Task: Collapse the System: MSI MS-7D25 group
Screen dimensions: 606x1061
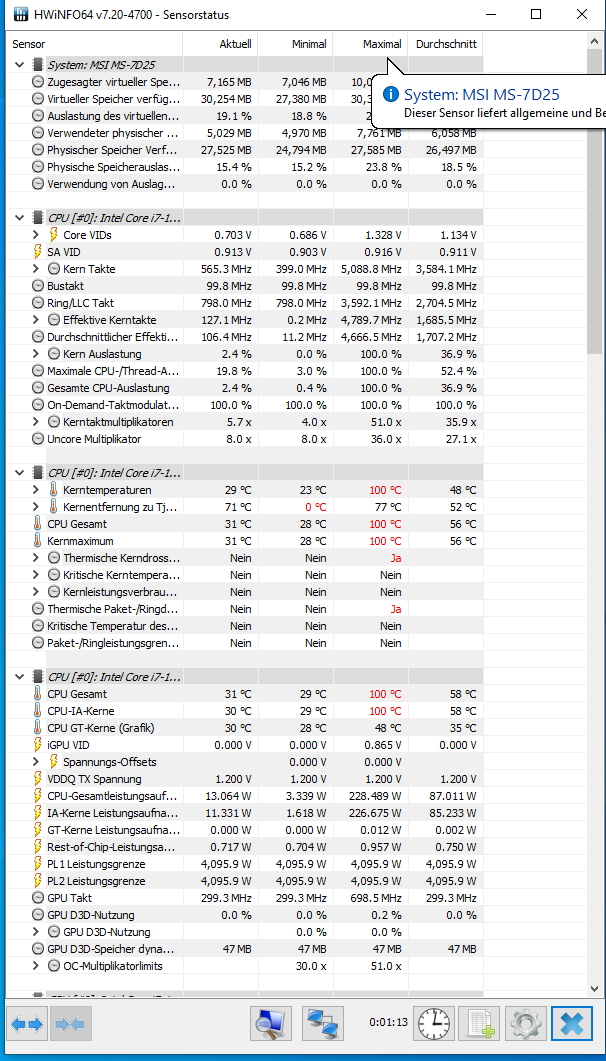Action: click(x=20, y=66)
